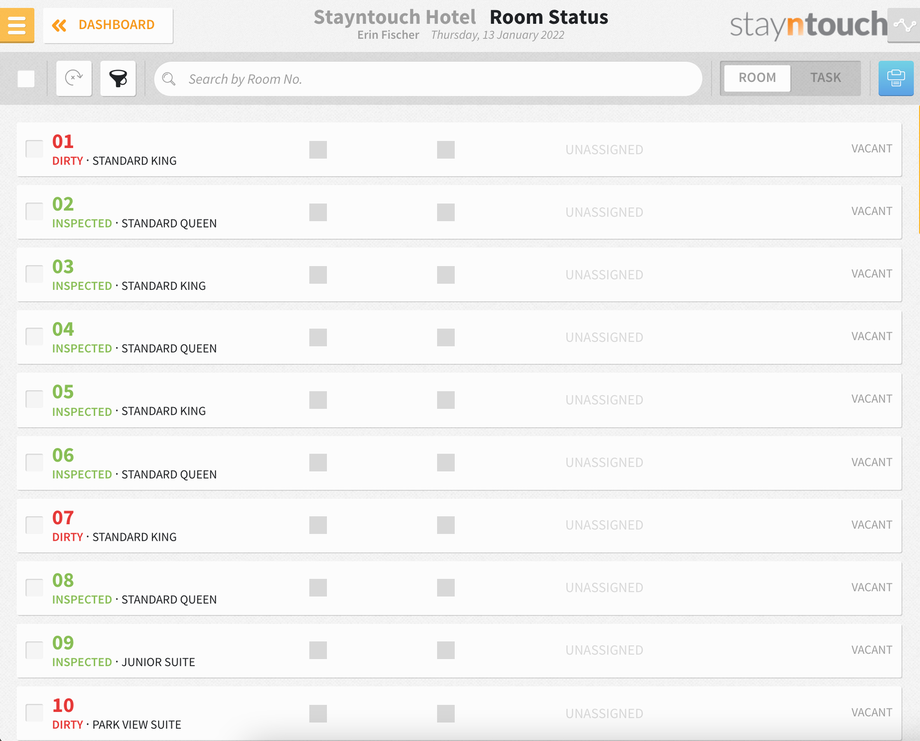Open room 02 number

pos(63,204)
